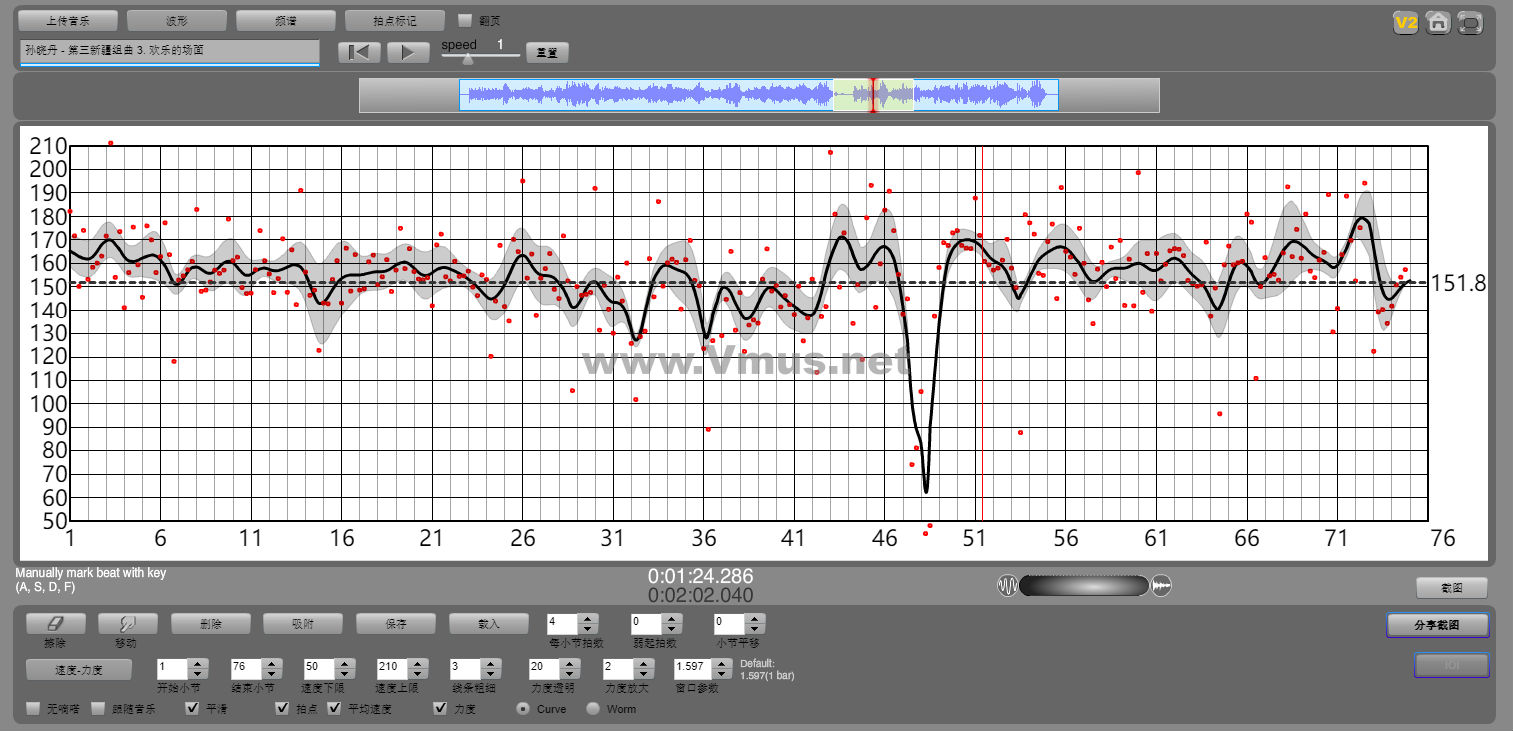Click the average tempo label 151.8
The width and height of the screenshot is (1513, 731).
(1458, 284)
